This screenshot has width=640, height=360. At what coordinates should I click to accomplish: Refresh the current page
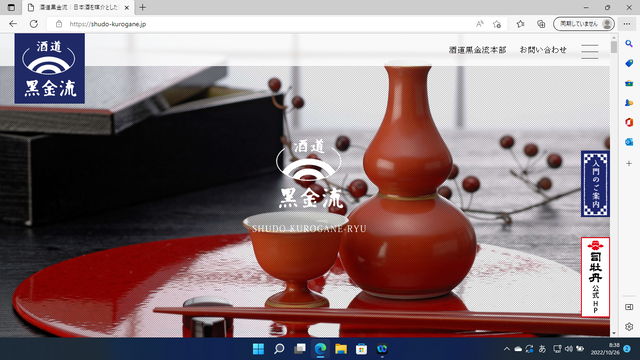(33, 24)
